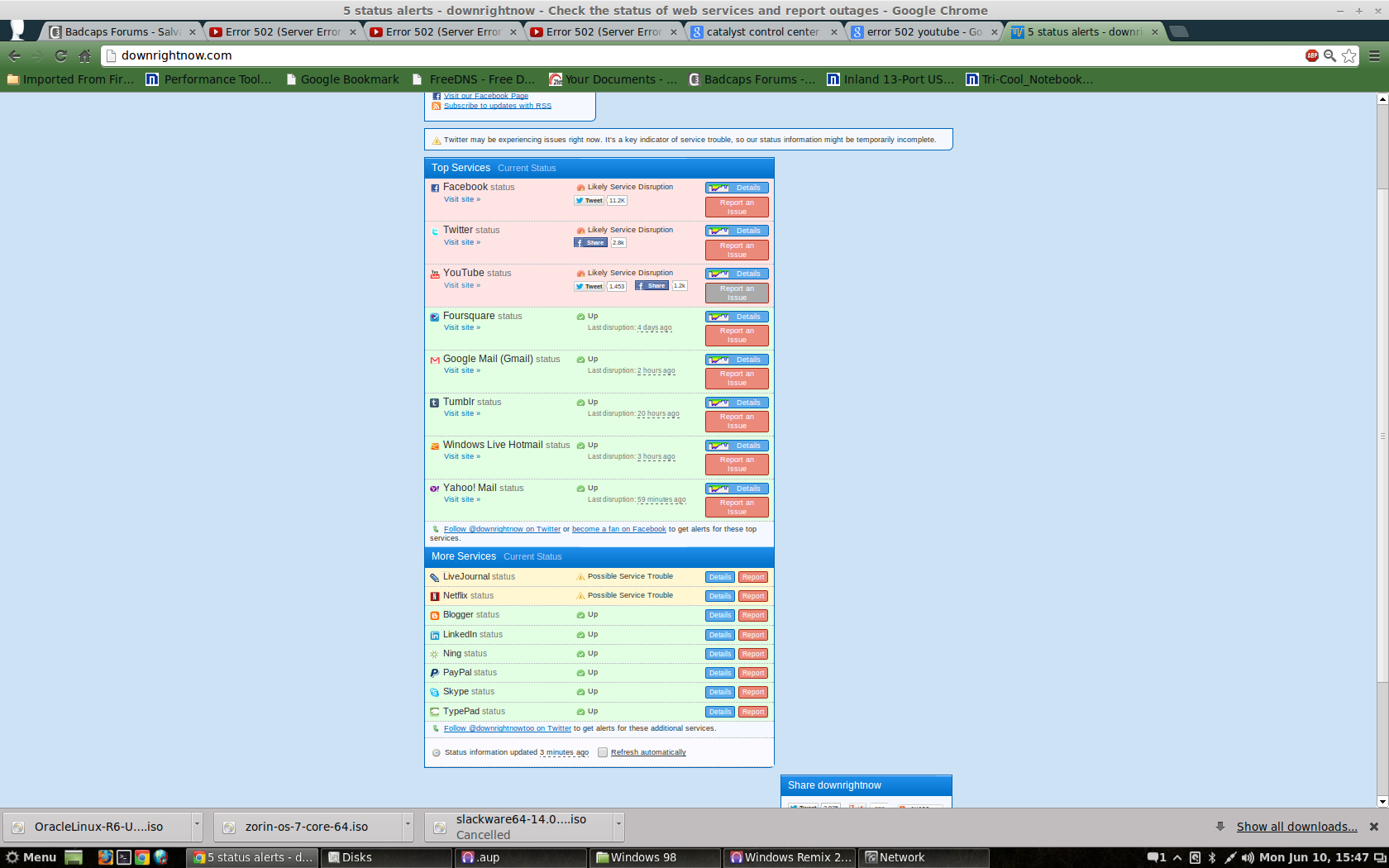The image size is (1389, 868).
Task: Open Details for Google Mail status
Action: [737, 360]
